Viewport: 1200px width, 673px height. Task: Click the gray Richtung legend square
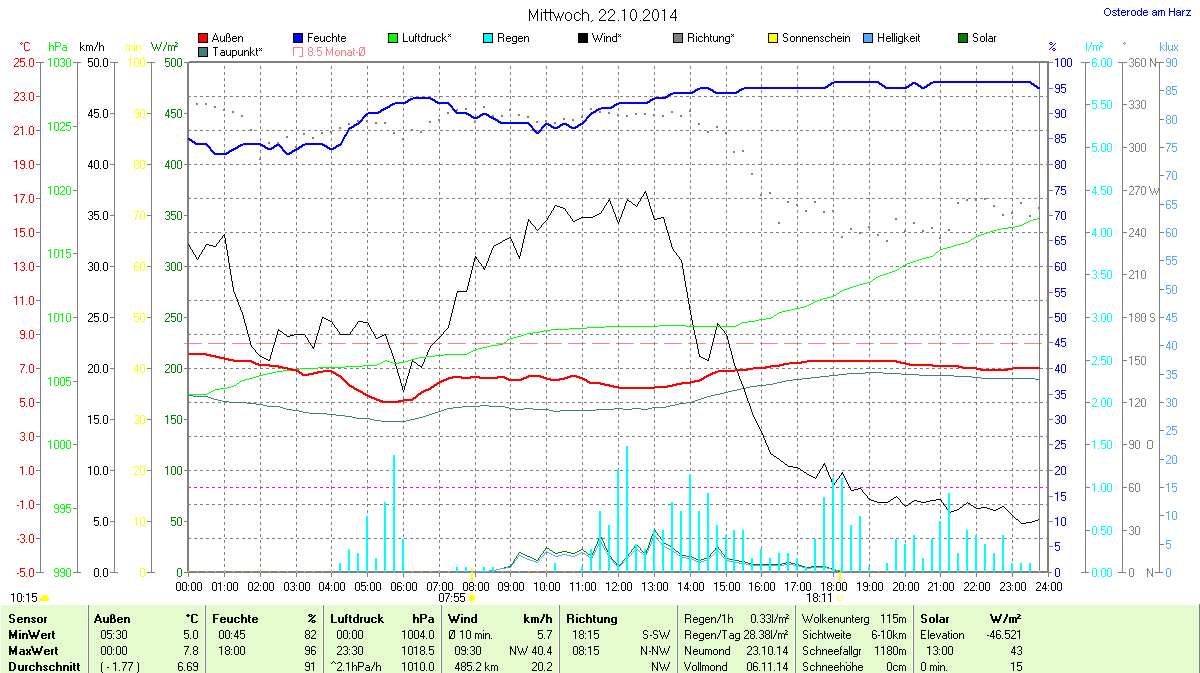click(678, 38)
